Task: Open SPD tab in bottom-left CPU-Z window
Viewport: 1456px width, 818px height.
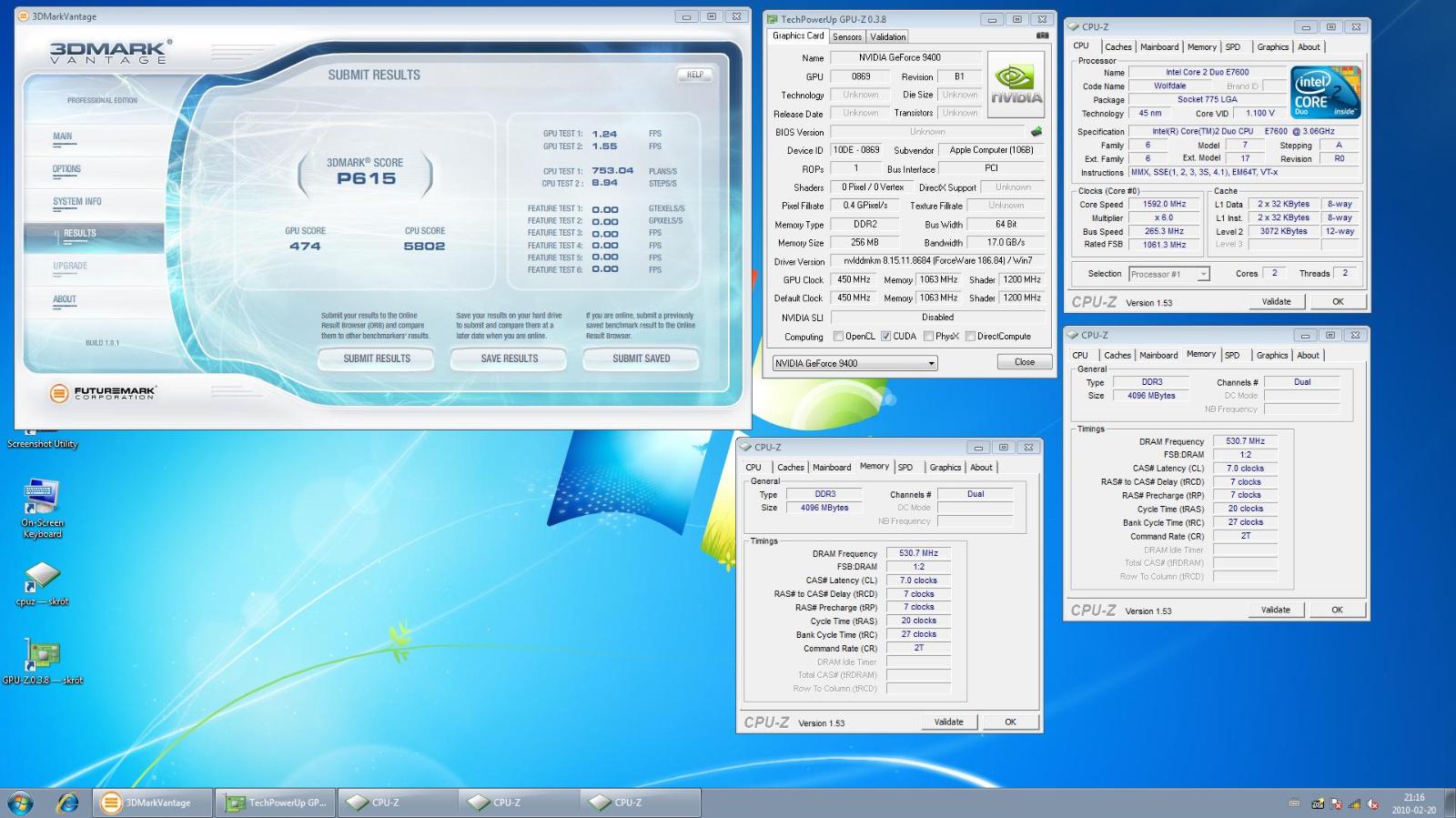Action: [x=905, y=467]
